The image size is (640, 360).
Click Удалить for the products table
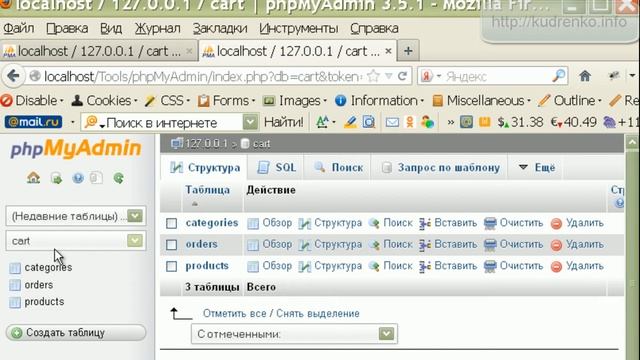click(x=577, y=266)
